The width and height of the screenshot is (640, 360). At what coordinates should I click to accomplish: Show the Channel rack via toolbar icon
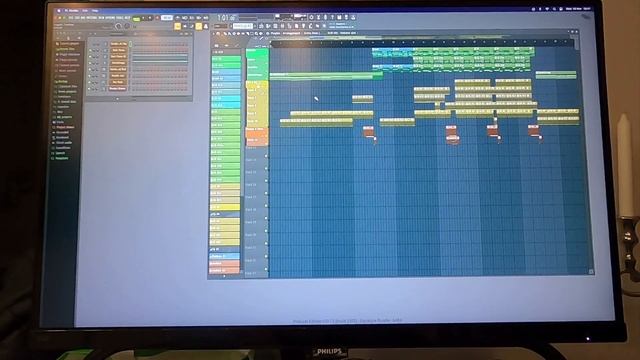276,26
